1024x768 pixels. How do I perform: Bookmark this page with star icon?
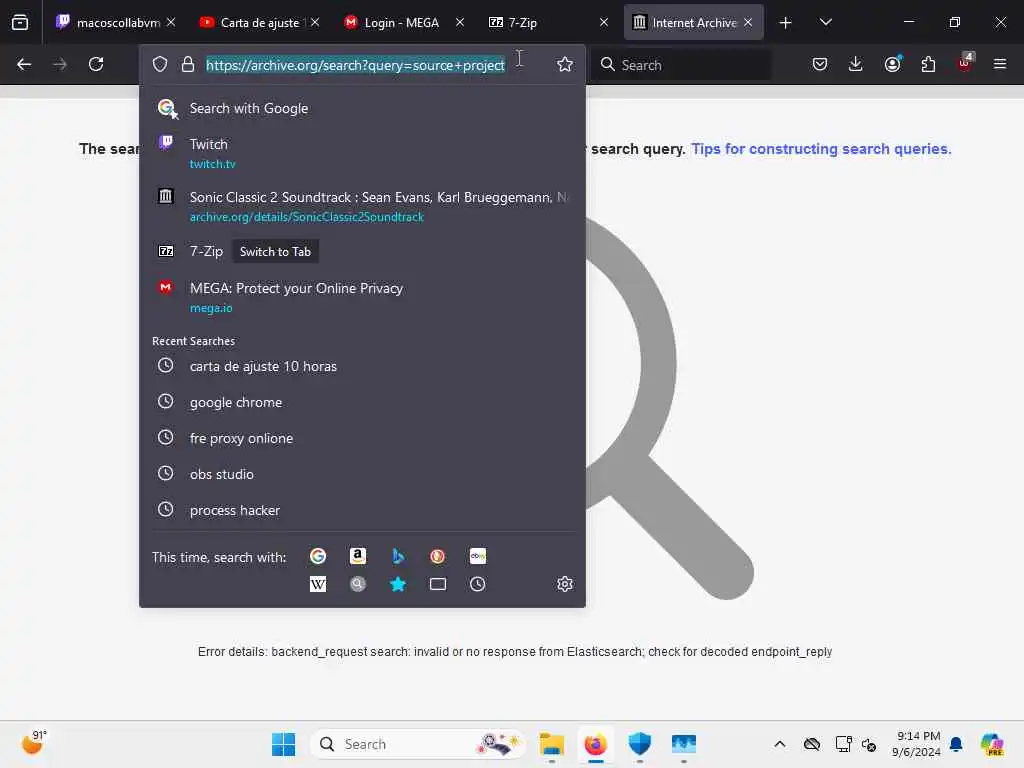pyautogui.click(x=565, y=64)
